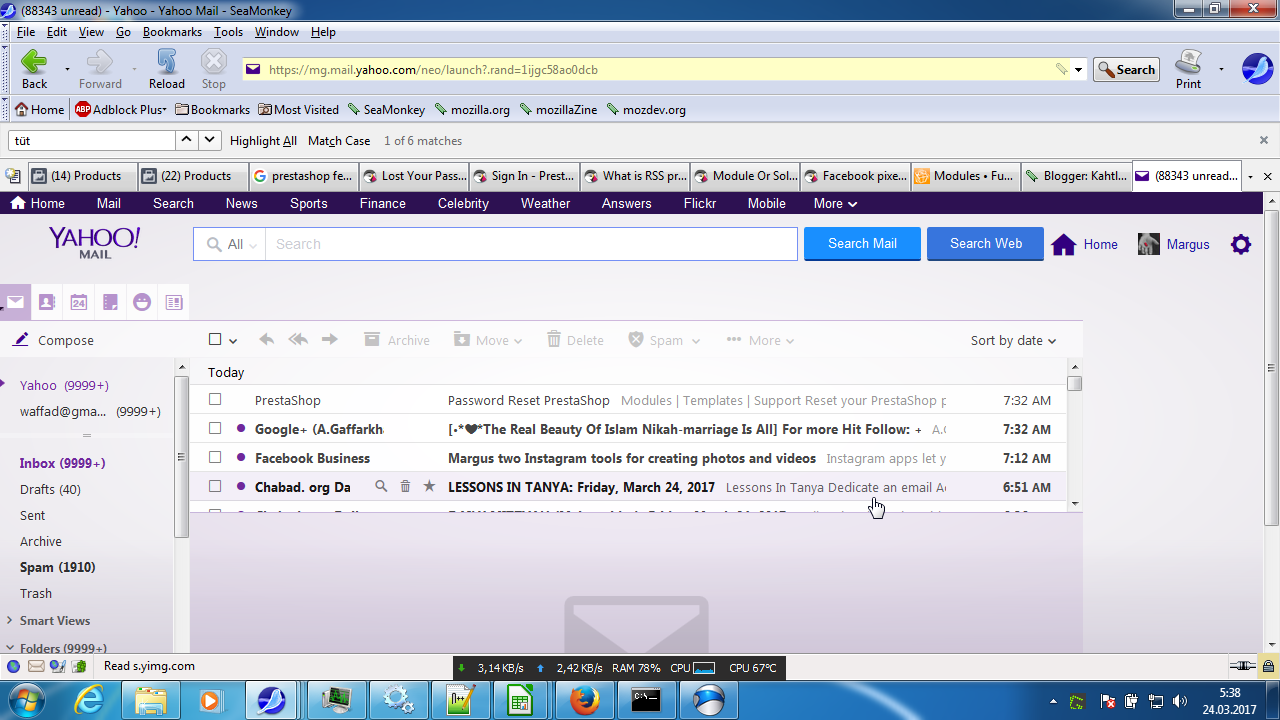Click the Margus profile avatar
This screenshot has width=1280, height=720.
(x=1149, y=244)
